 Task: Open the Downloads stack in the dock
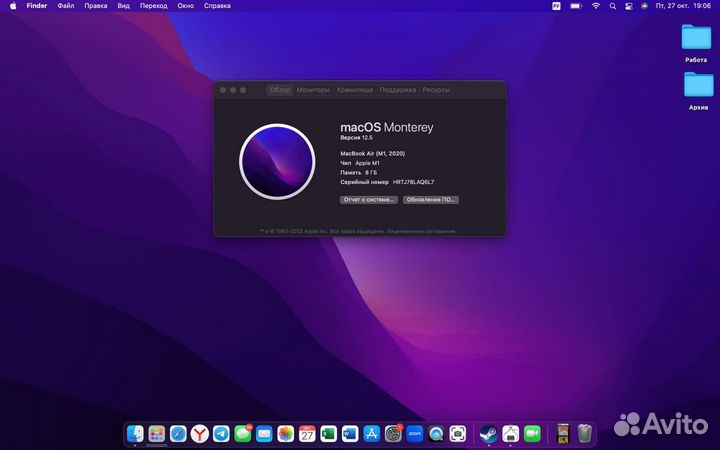click(563, 433)
